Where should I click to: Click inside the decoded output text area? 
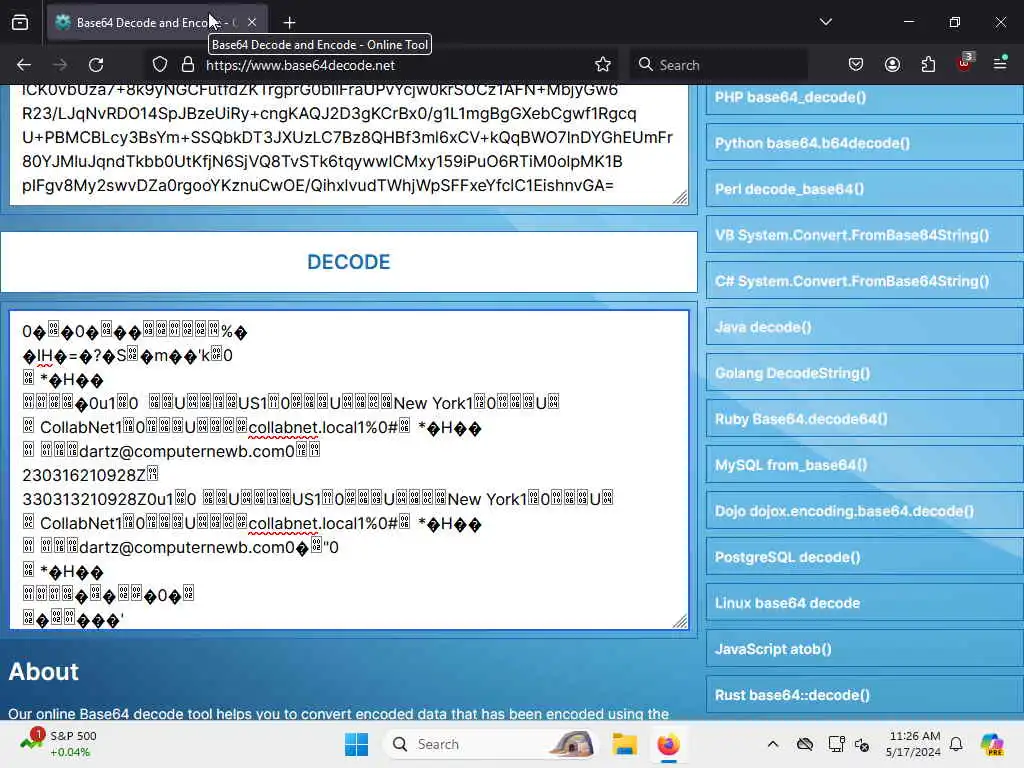(x=349, y=470)
